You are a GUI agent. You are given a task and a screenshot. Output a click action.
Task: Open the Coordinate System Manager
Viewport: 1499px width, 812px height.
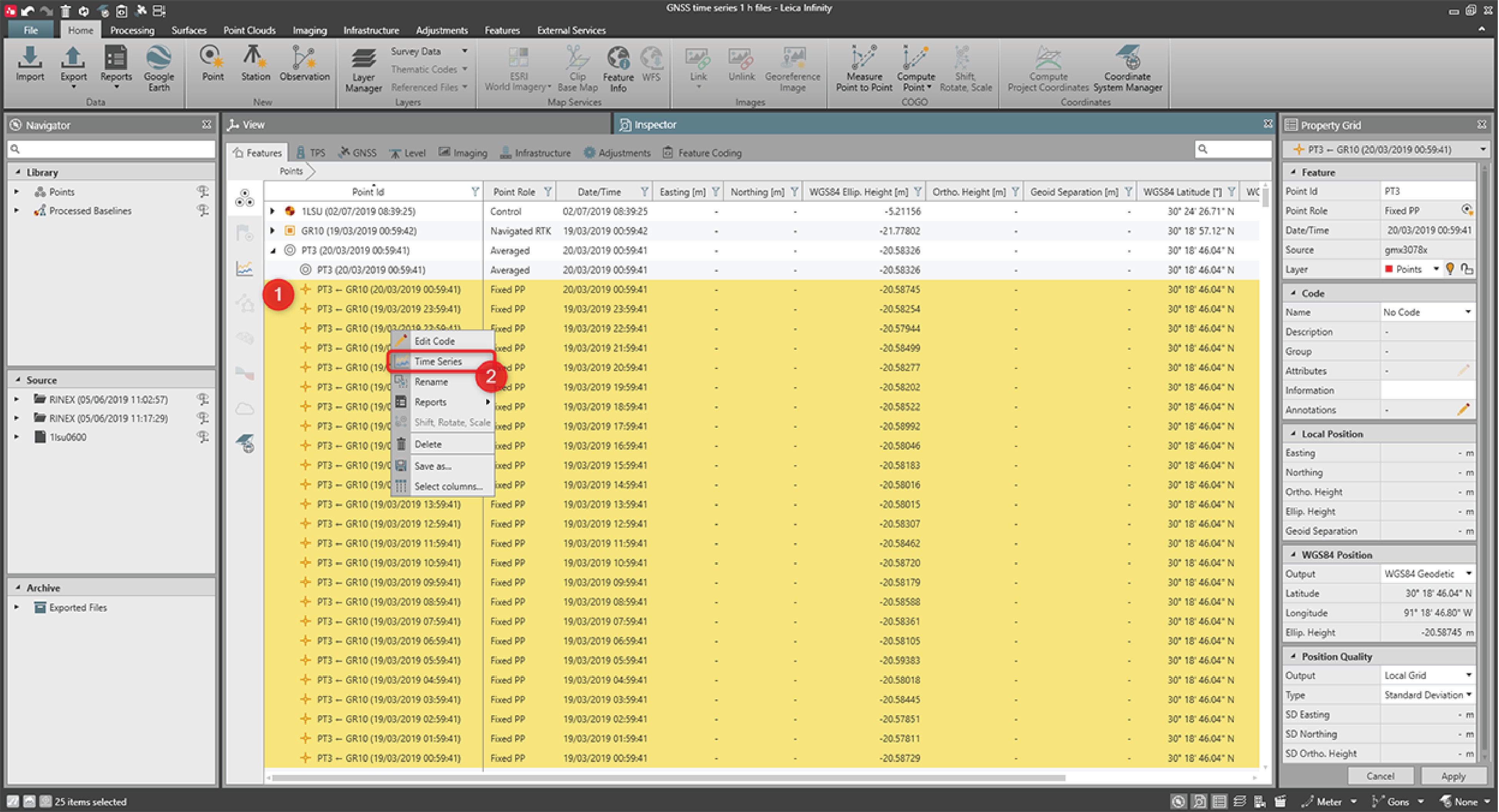pyautogui.click(x=1127, y=69)
